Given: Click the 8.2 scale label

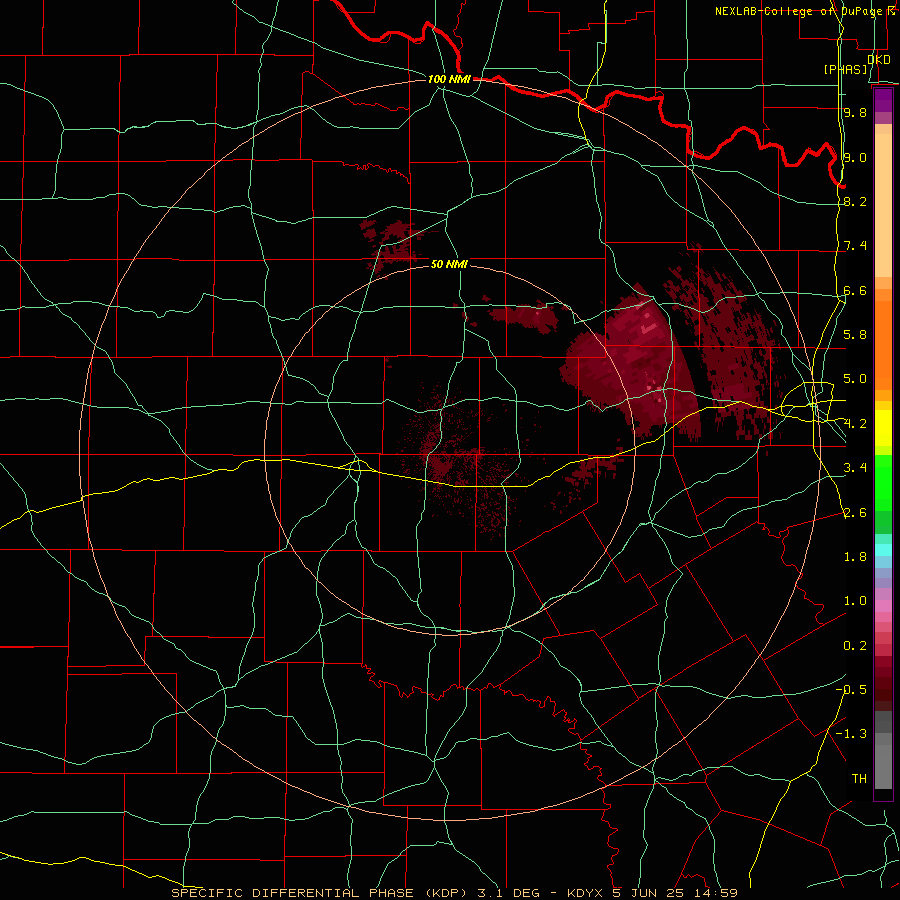Looking at the screenshot, I should (855, 201).
